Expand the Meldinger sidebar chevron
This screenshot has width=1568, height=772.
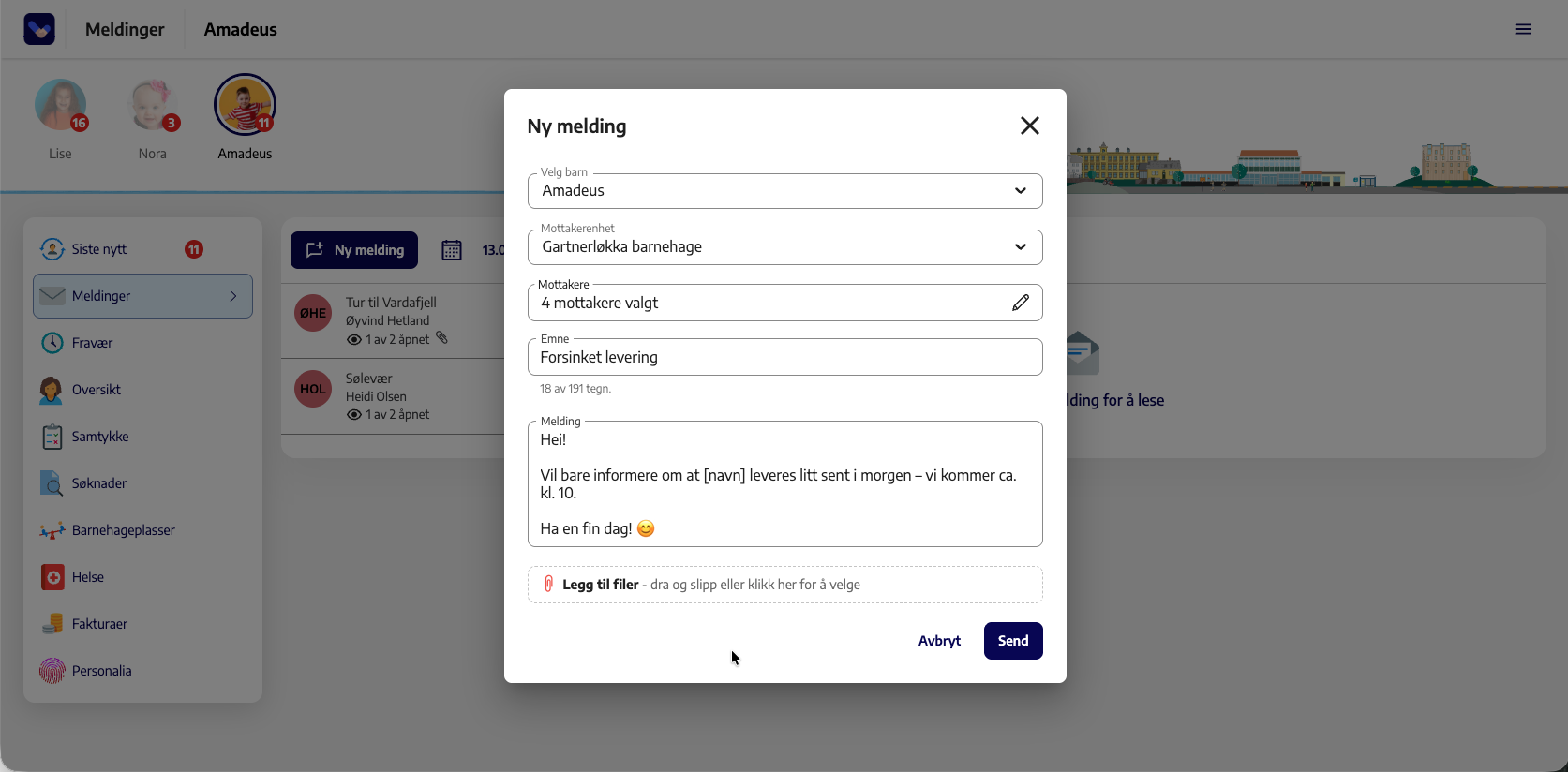(233, 296)
